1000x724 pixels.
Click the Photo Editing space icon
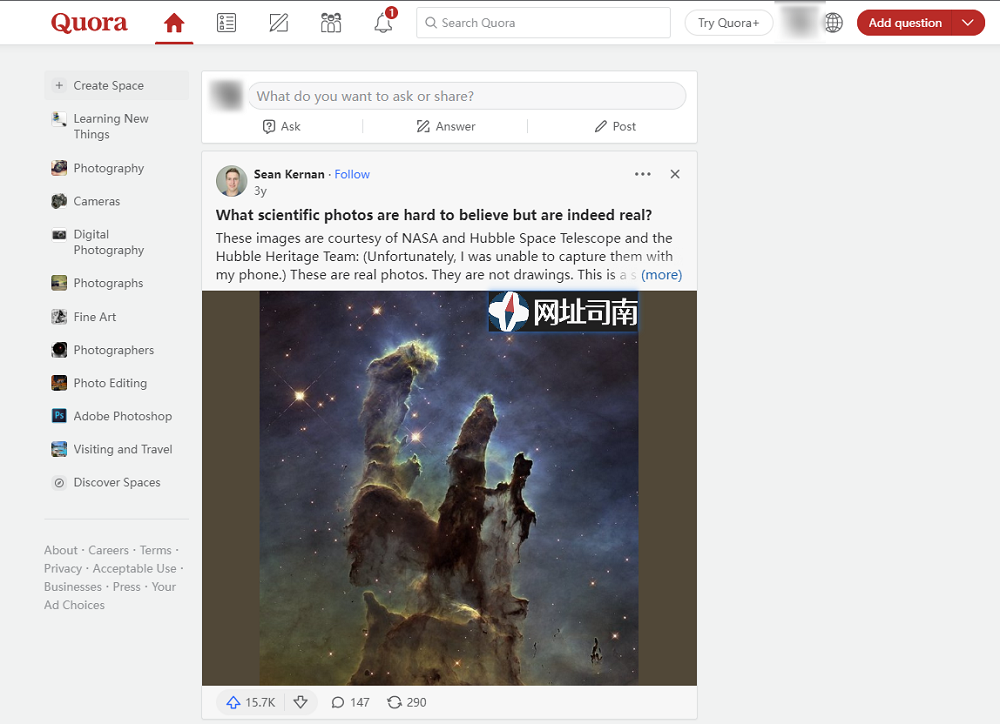tap(59, 383)
